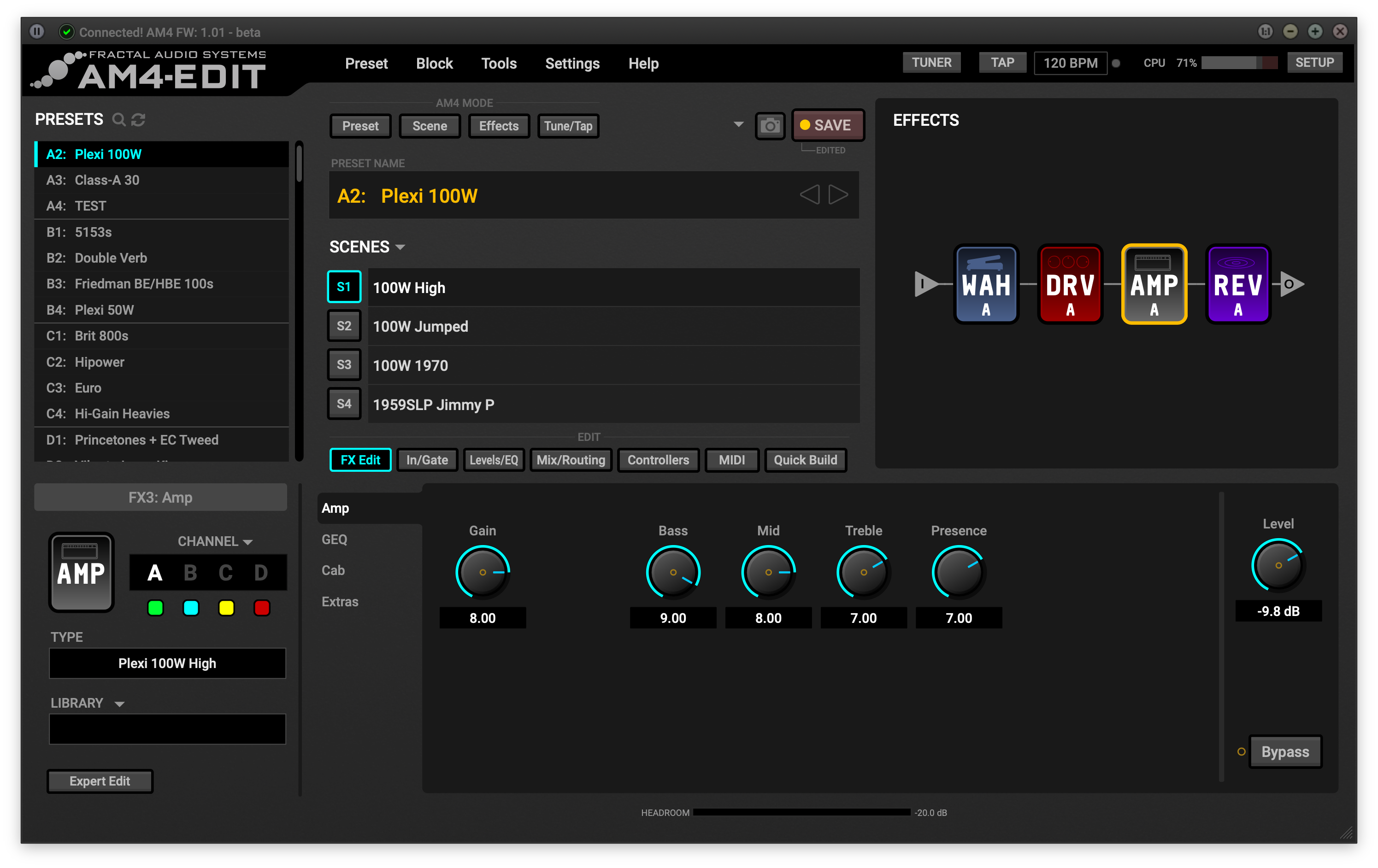Click the presets search magnifier icon
The width and height of the screenshot is (1378, 868).
tap(118, 120)
